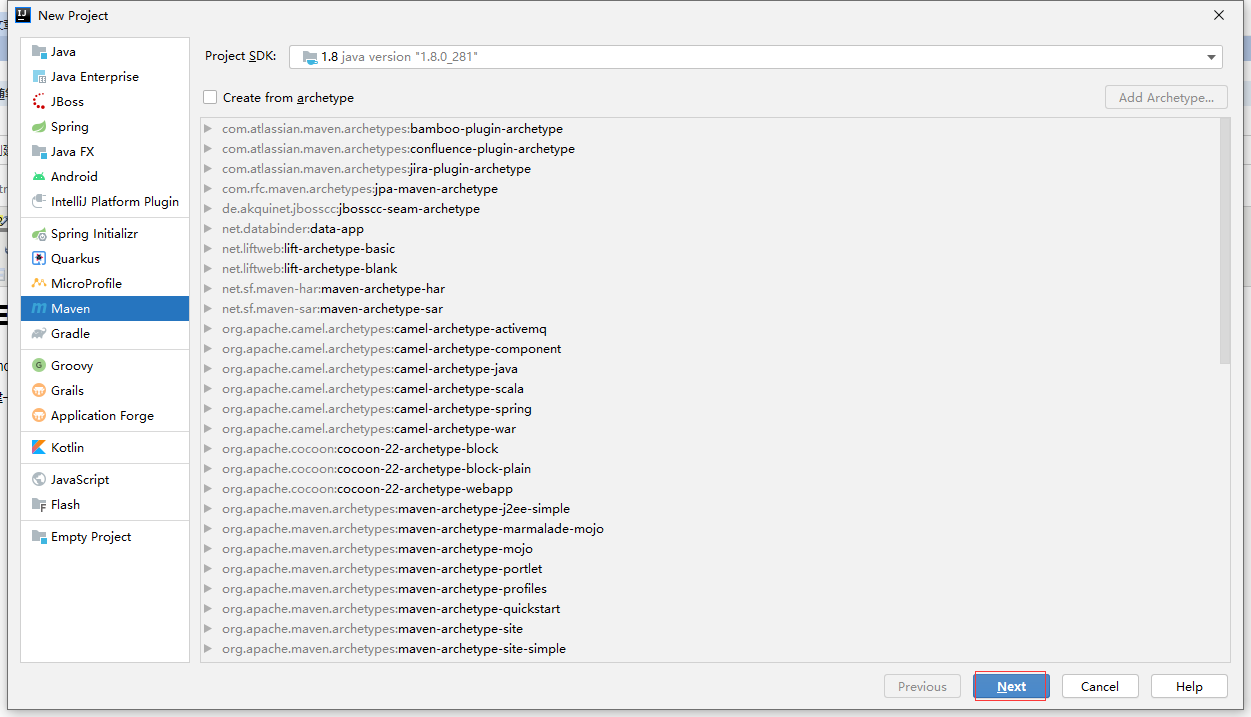Click the Flash folder icon
Screen dimensions: 1251x717
[39, 505]
